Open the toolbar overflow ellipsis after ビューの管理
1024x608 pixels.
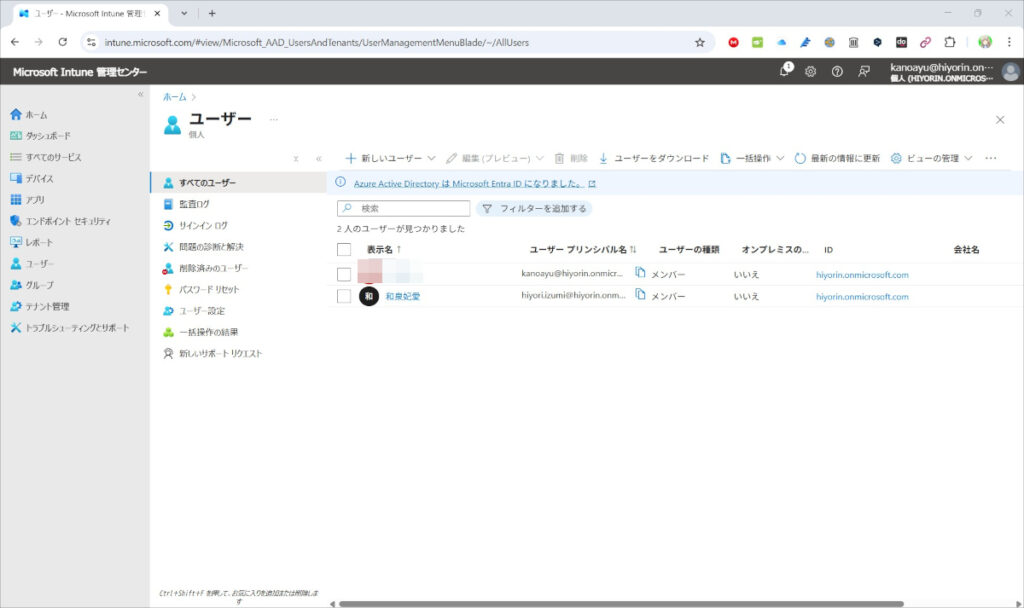coord(991,158)
